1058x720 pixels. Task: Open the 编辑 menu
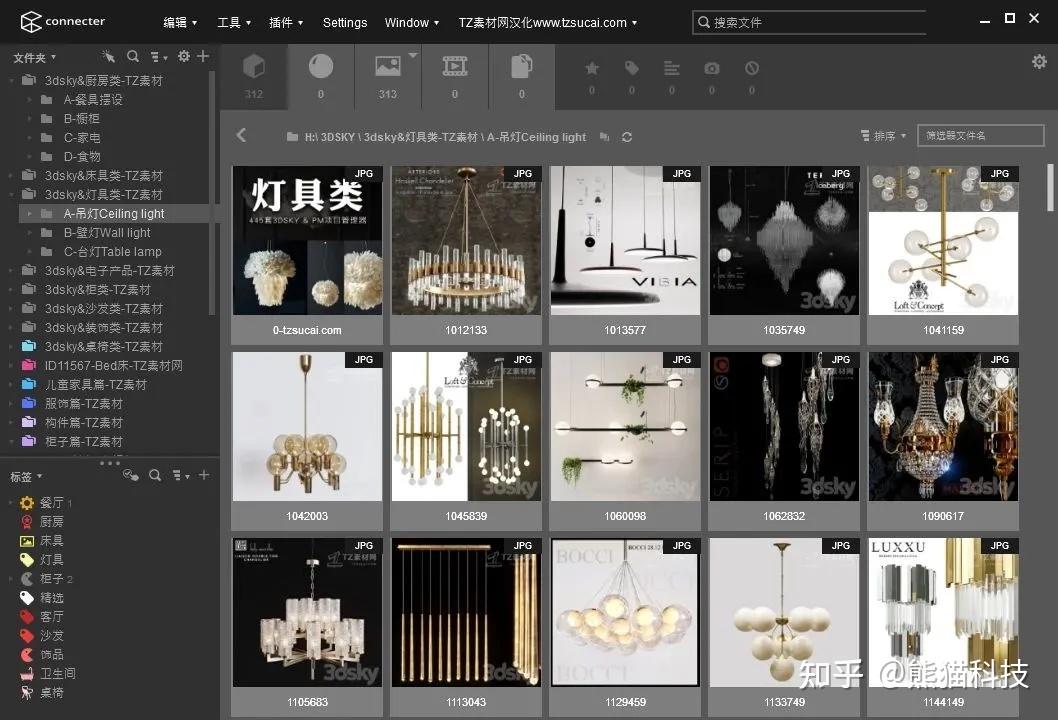click(x=177, y=22)
